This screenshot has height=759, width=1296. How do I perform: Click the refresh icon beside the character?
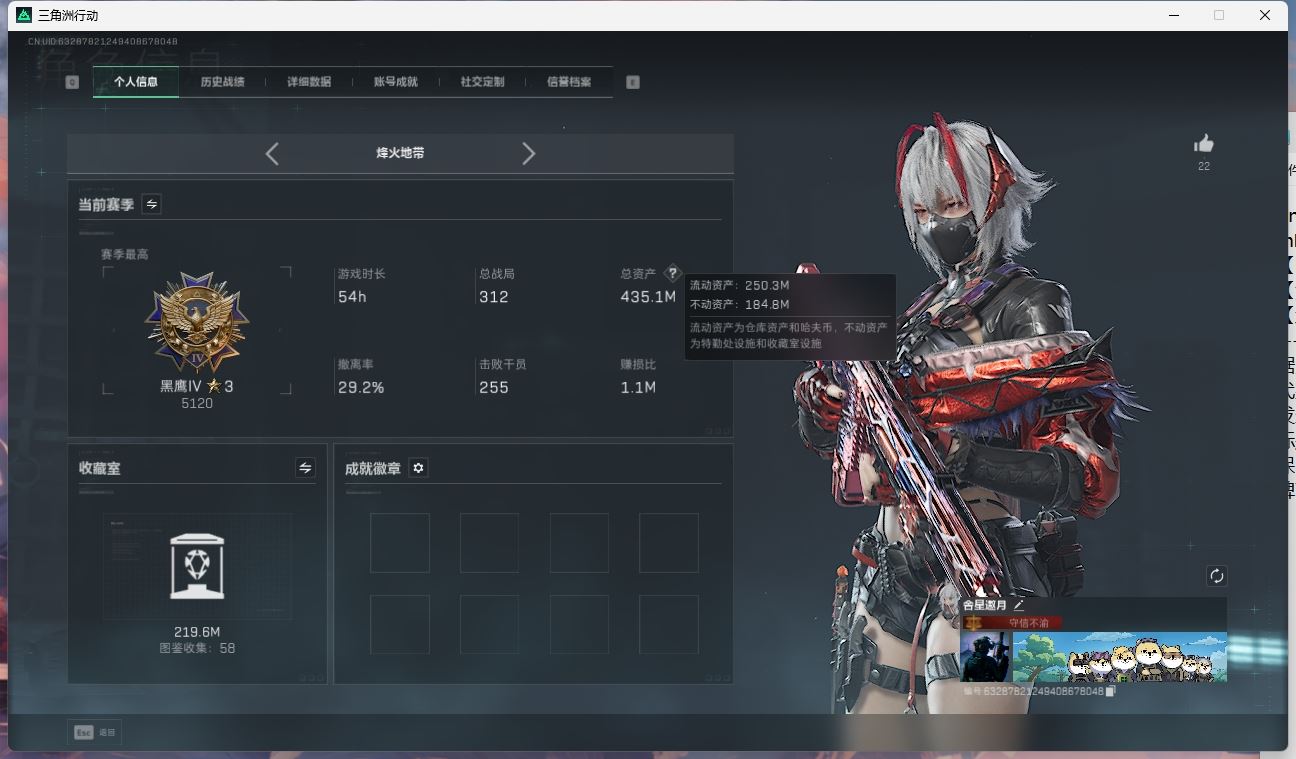(1216, 576)
